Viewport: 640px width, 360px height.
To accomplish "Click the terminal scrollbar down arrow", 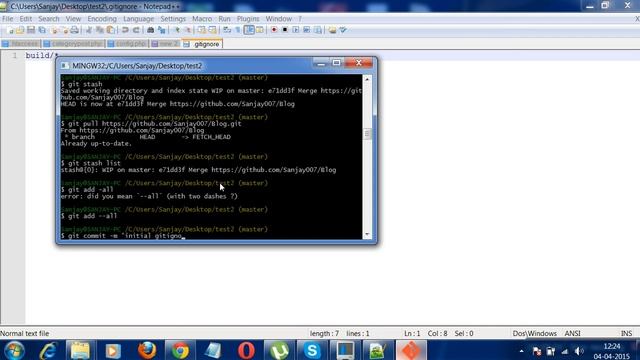I will 367,234.
